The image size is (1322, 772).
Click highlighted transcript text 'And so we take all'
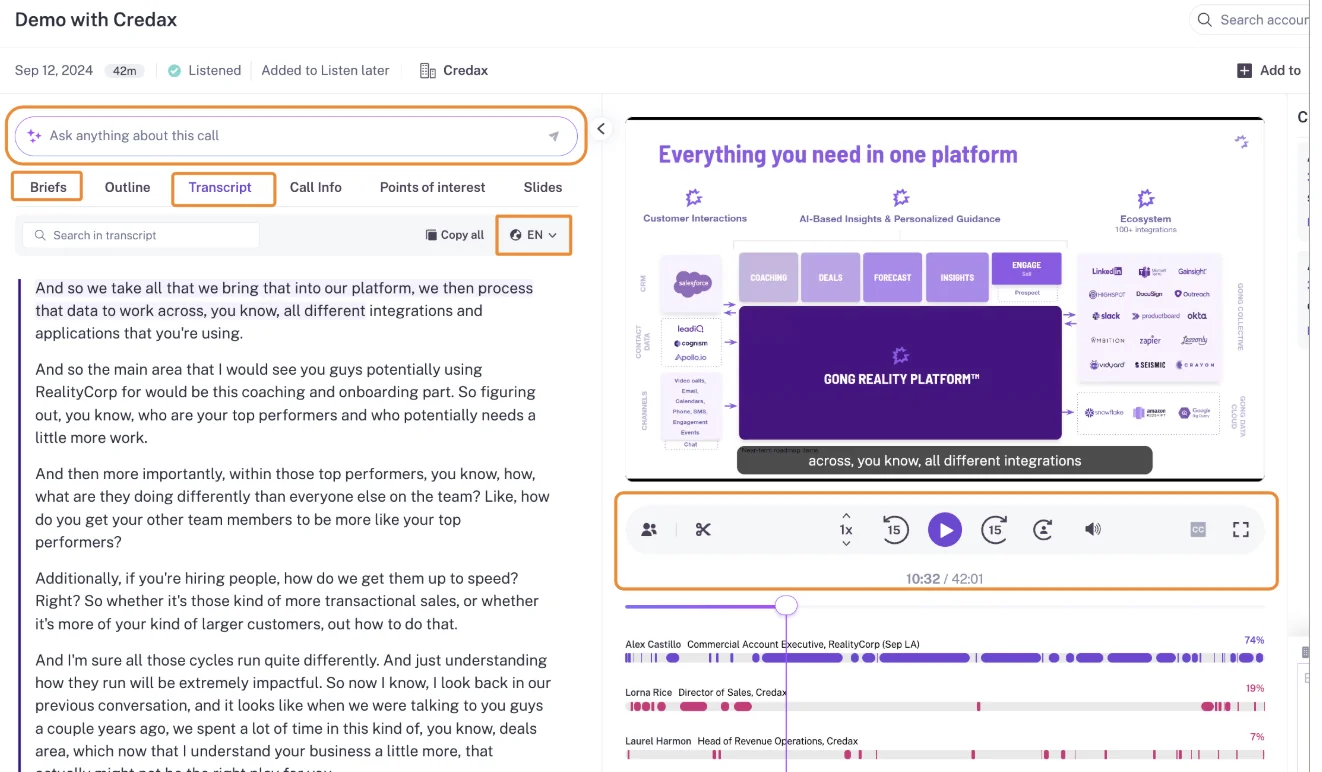pos(284,299)
